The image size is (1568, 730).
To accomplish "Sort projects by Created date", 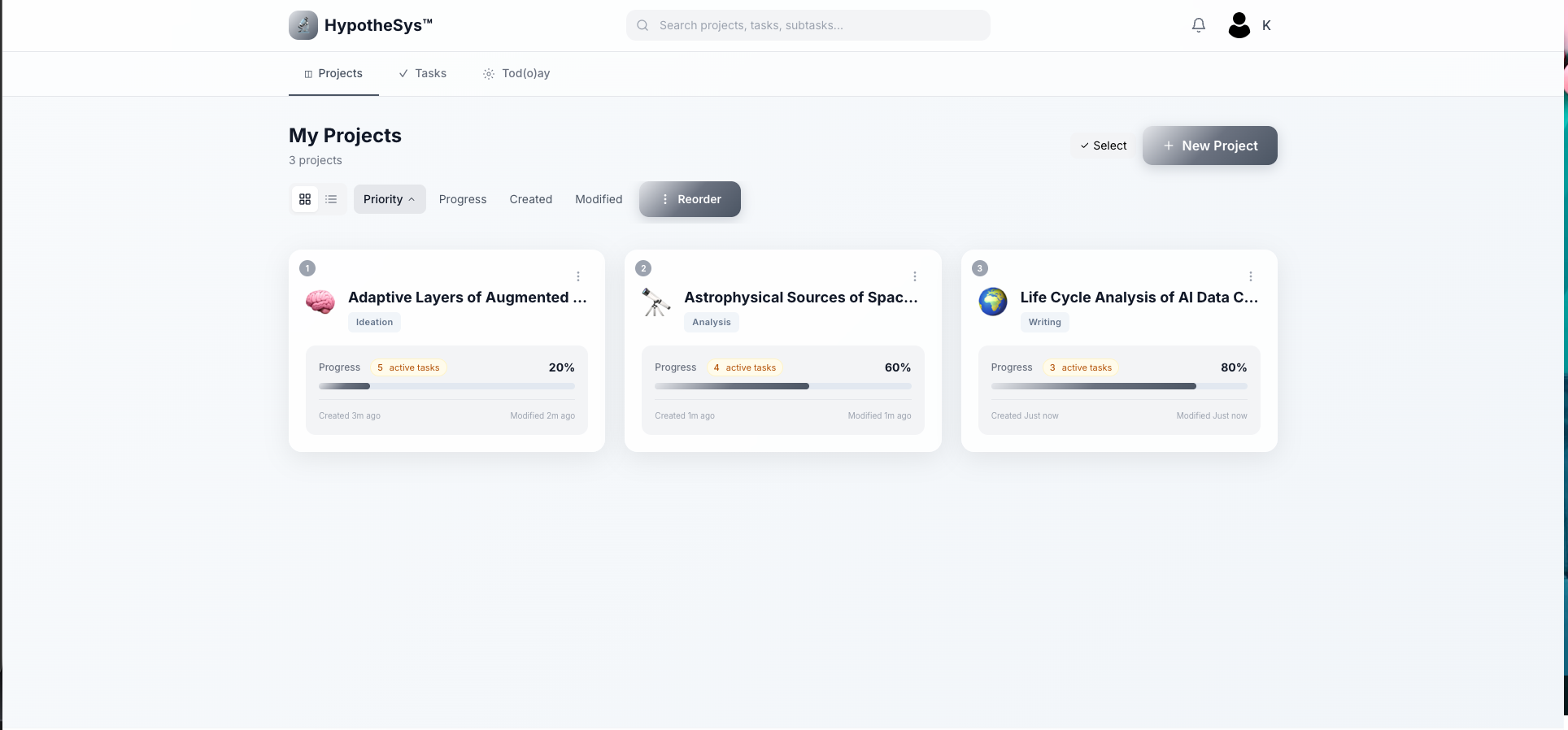I will pos(531,199).
